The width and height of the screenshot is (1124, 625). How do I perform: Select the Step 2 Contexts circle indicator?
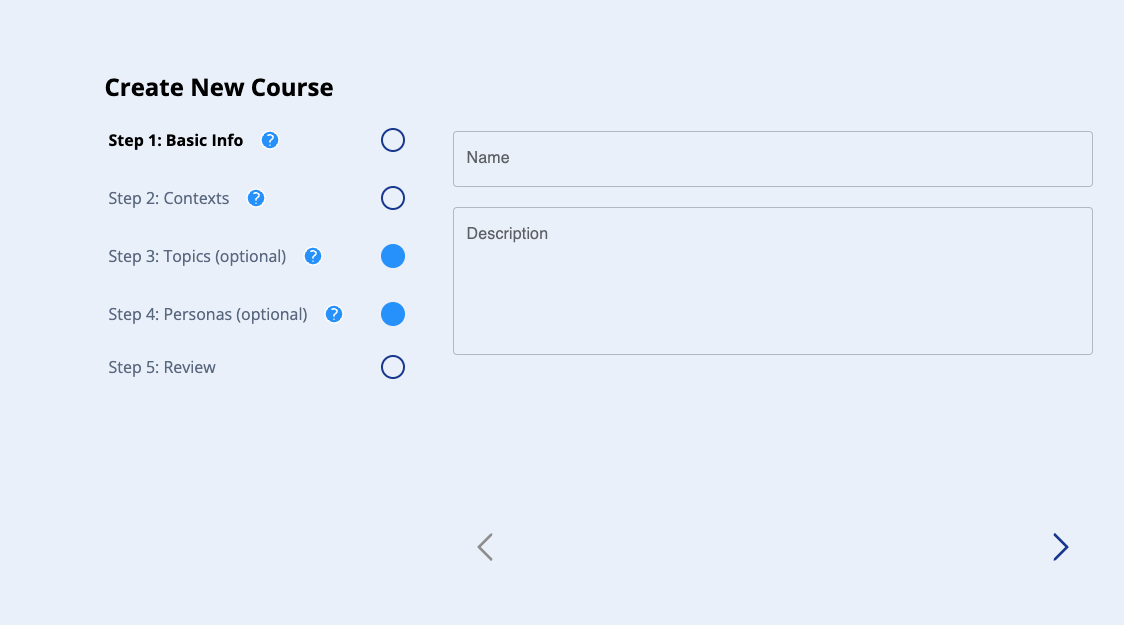pos(393,198)
